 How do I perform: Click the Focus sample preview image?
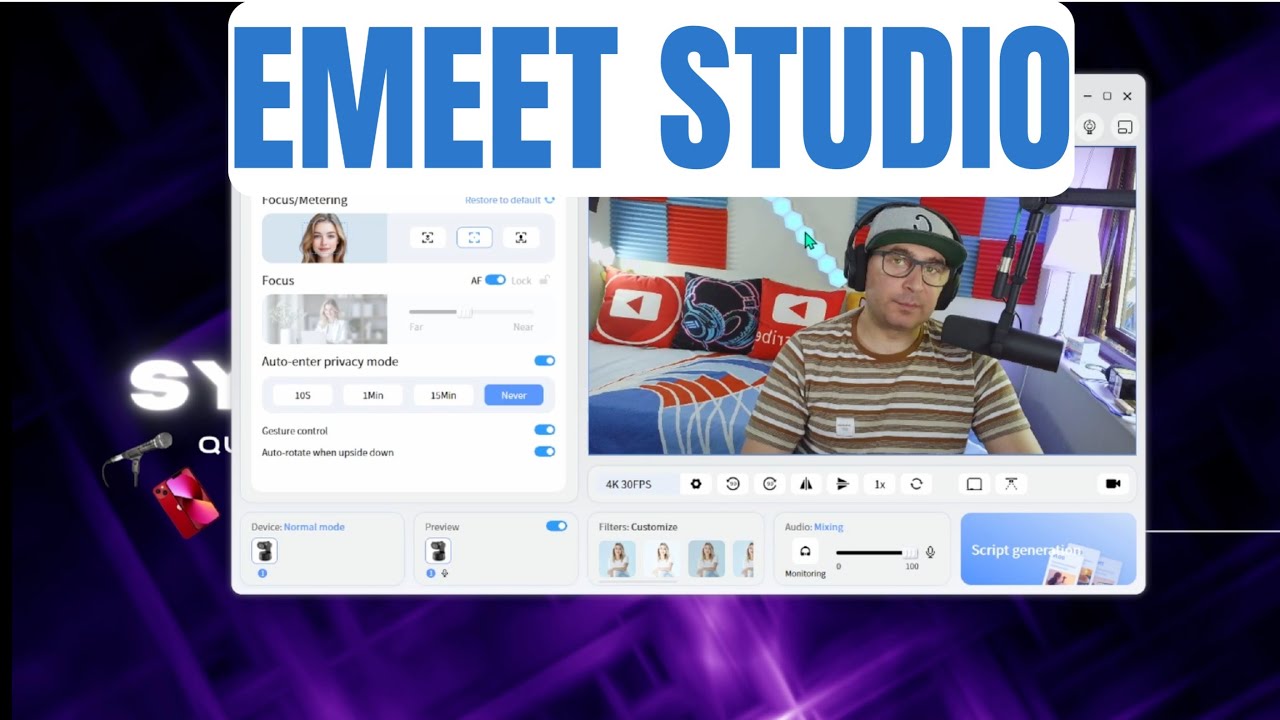tap(324, 319)
